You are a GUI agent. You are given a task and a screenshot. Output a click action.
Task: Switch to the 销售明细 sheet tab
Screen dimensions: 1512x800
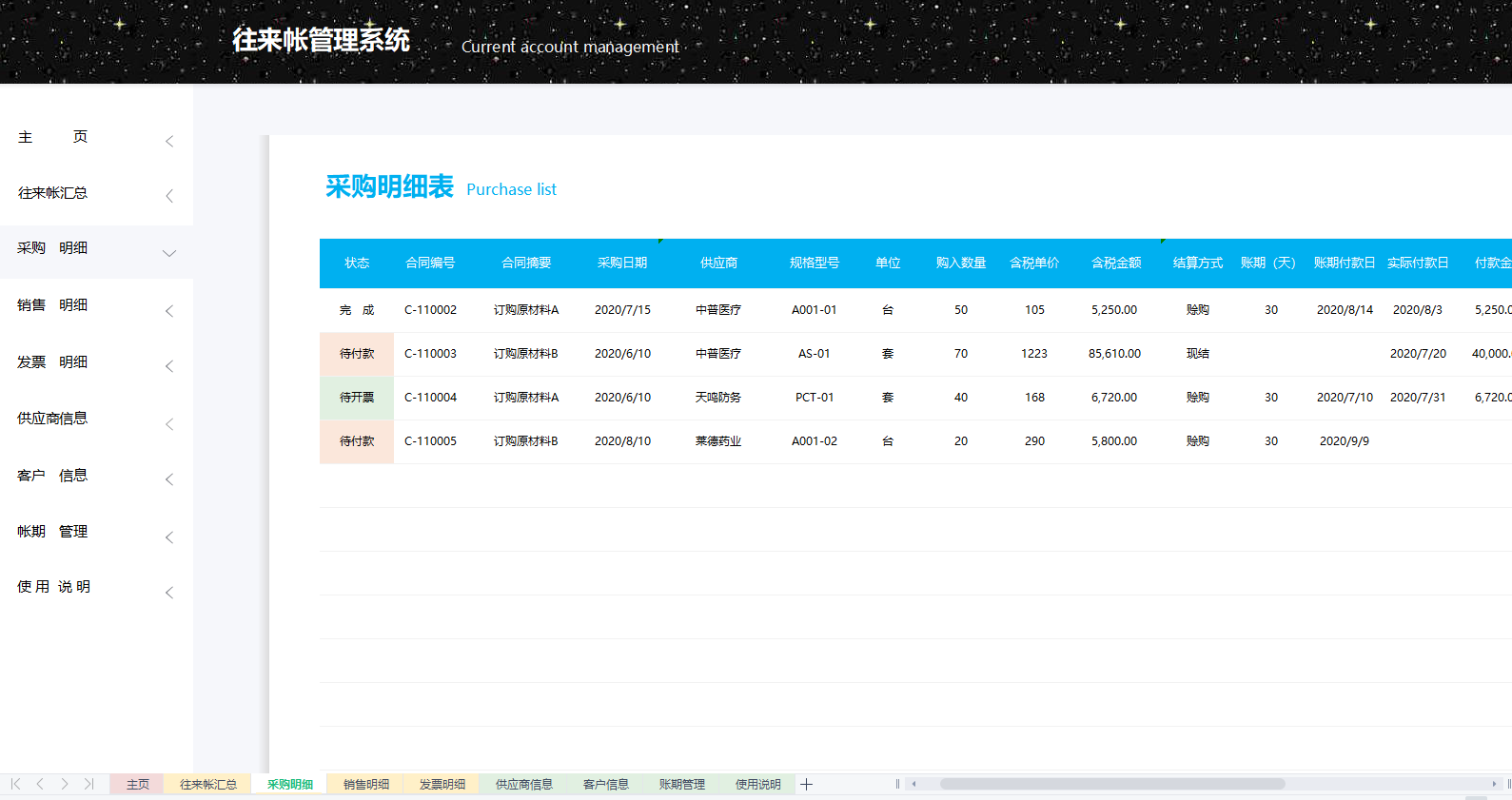point(366,784)
